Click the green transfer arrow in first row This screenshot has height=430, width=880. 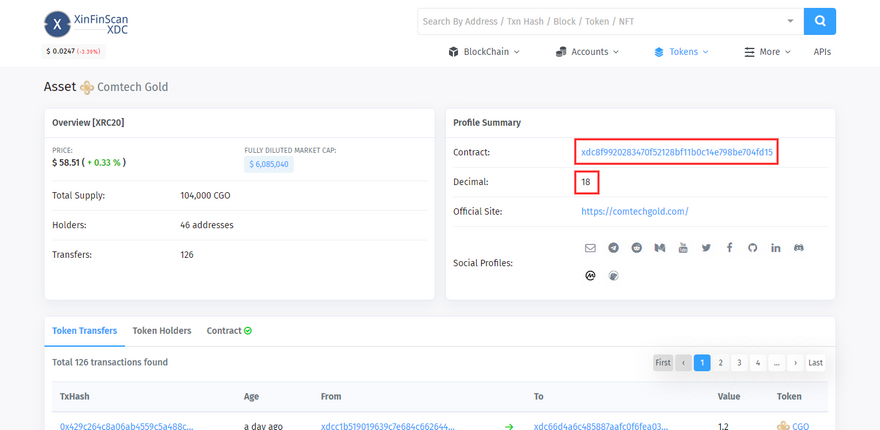pos(509,427)
